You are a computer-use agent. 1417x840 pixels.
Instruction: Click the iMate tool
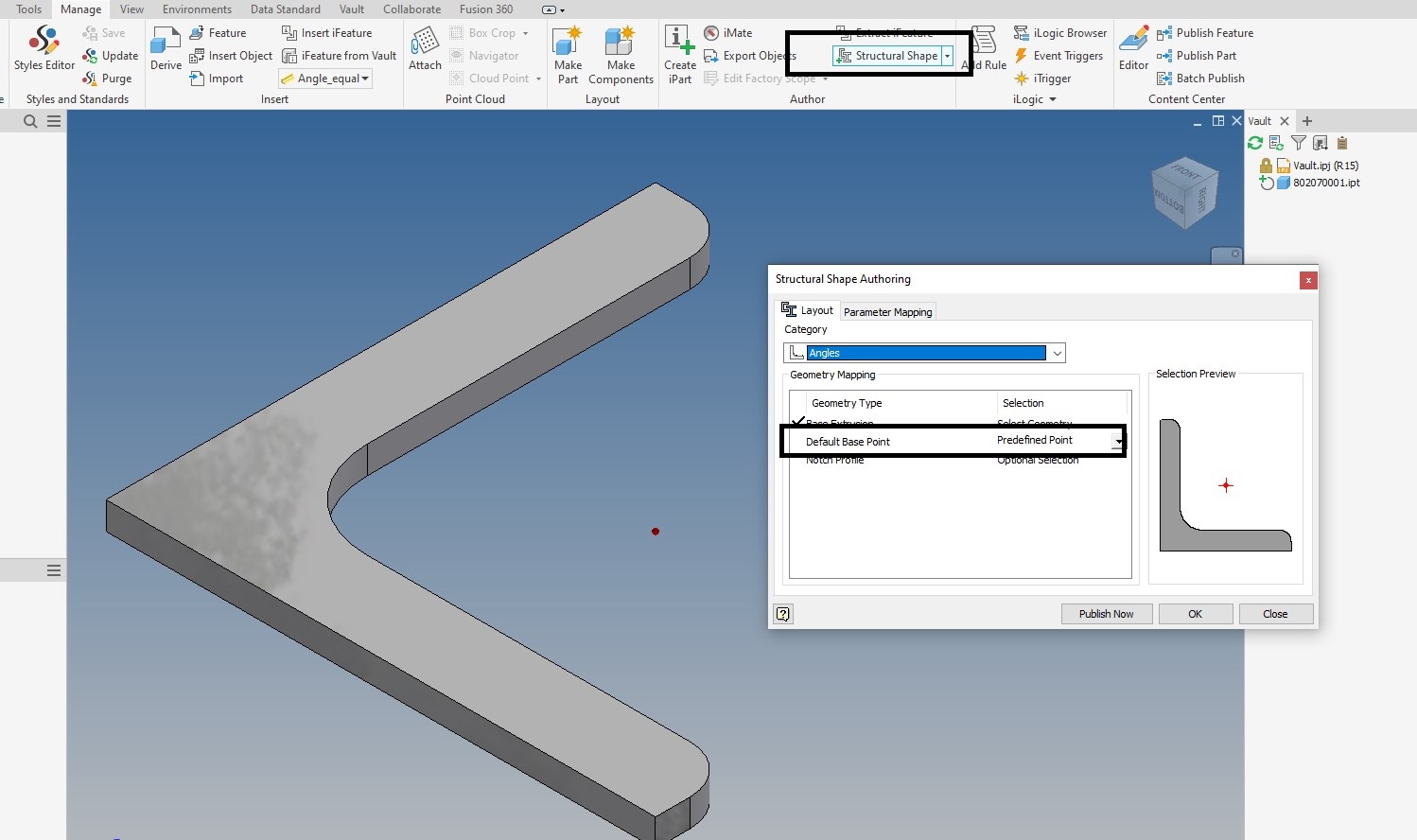pos(728,33)
